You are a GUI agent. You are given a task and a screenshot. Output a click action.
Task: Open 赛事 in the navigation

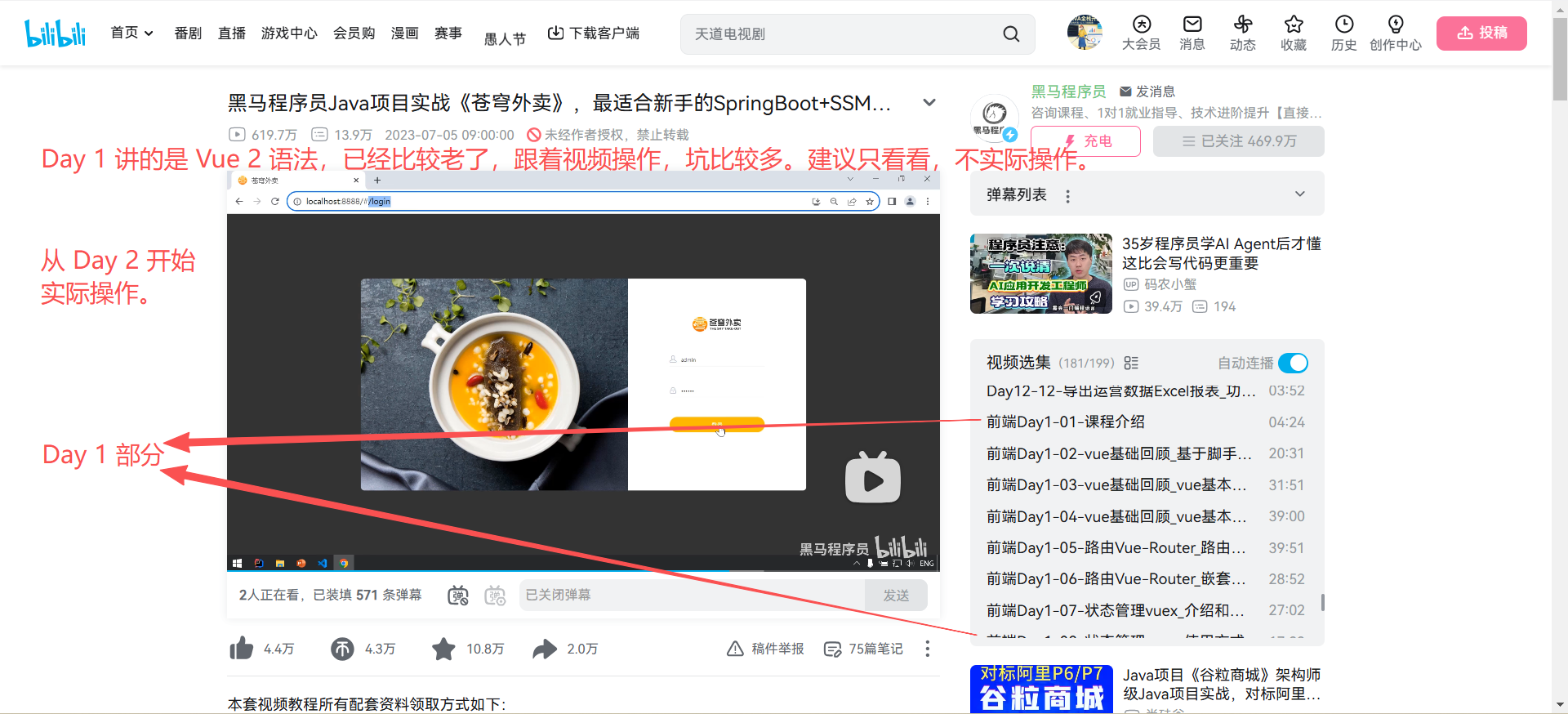(x=448, y=33)
